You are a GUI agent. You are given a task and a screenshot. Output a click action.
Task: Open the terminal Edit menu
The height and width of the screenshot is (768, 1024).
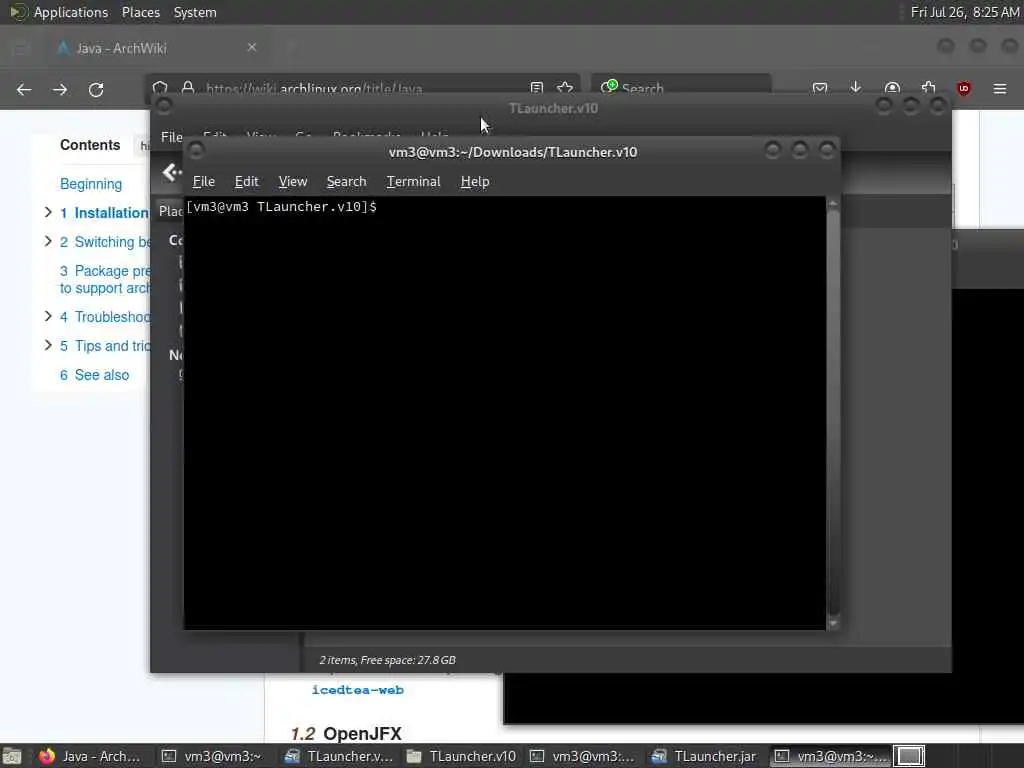(x=246, y=182)
